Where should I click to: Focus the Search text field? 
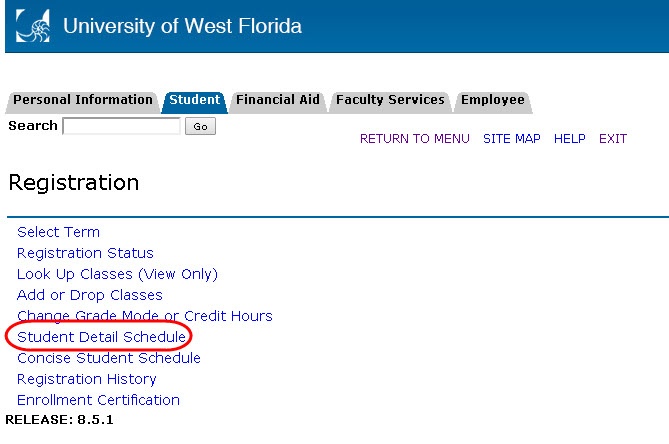tap(122, 126)
